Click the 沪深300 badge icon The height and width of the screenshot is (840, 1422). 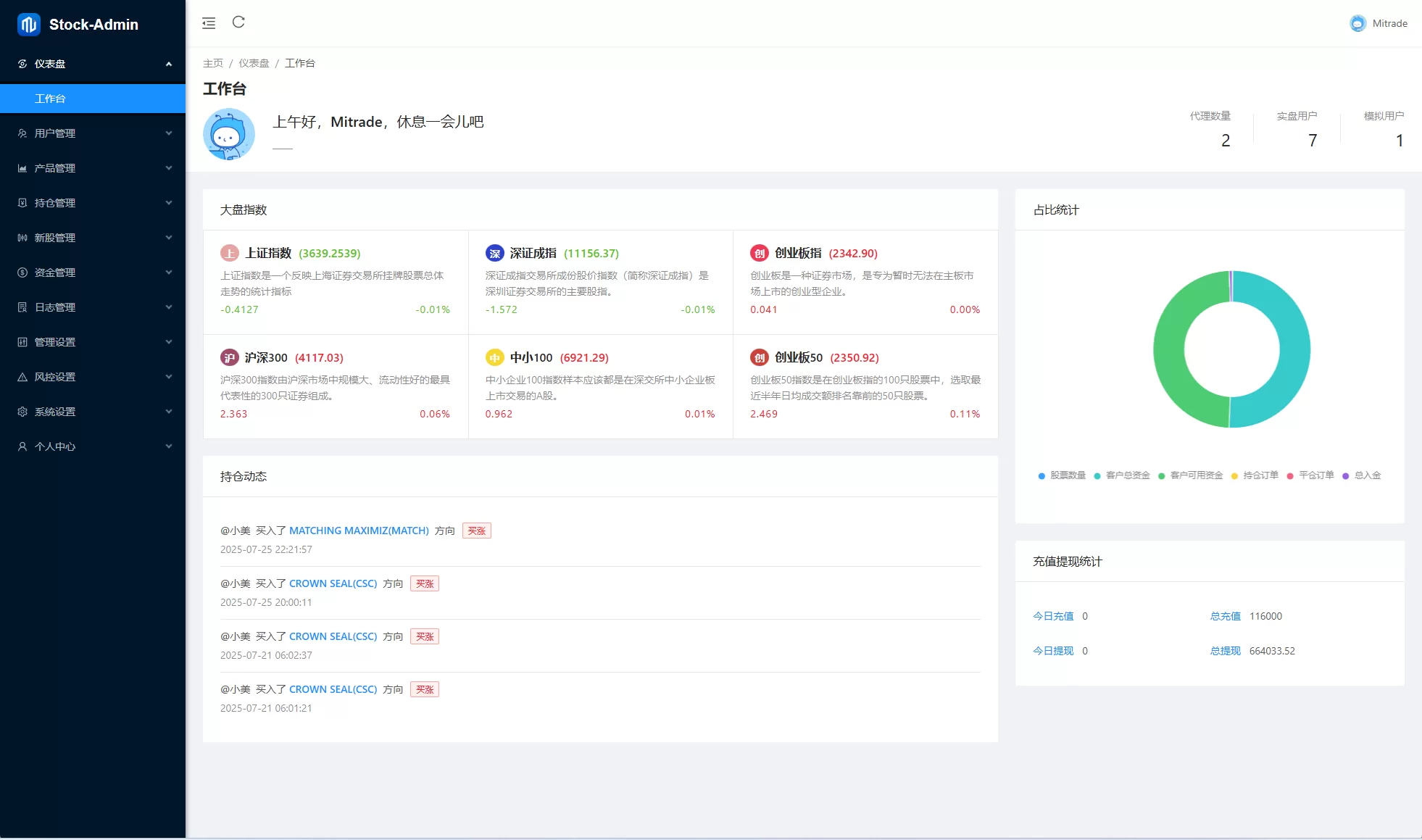pos(230,357)
